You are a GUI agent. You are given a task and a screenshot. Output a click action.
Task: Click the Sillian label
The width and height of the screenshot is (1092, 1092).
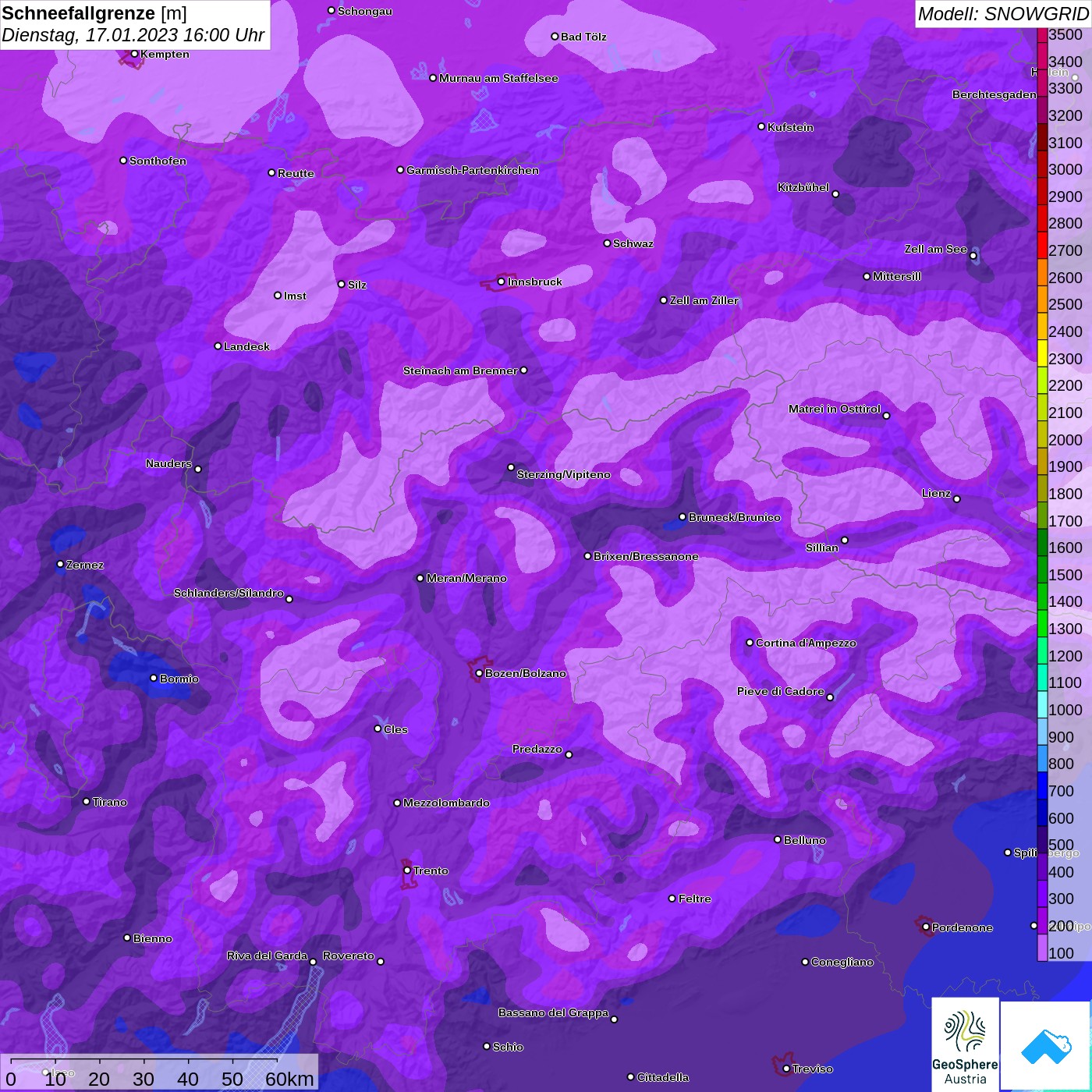(822, 548)
